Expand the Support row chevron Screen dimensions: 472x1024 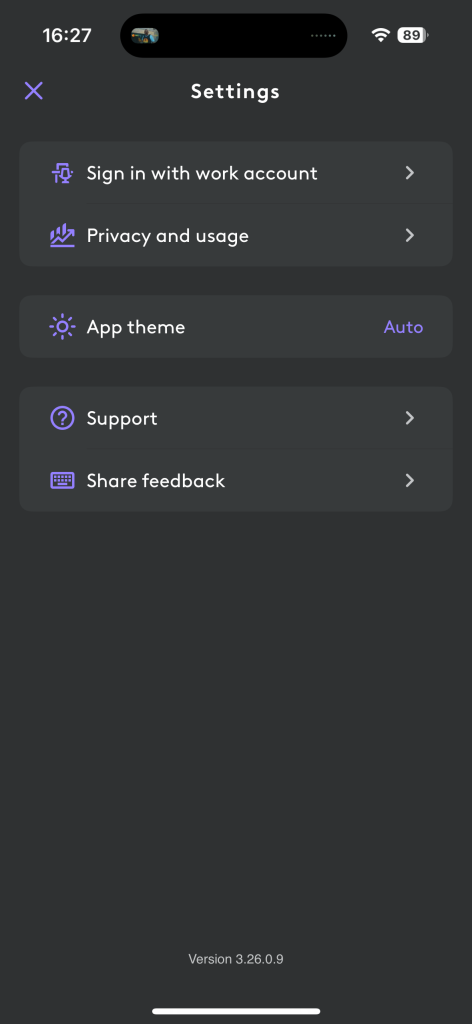(x=409, y=418)
